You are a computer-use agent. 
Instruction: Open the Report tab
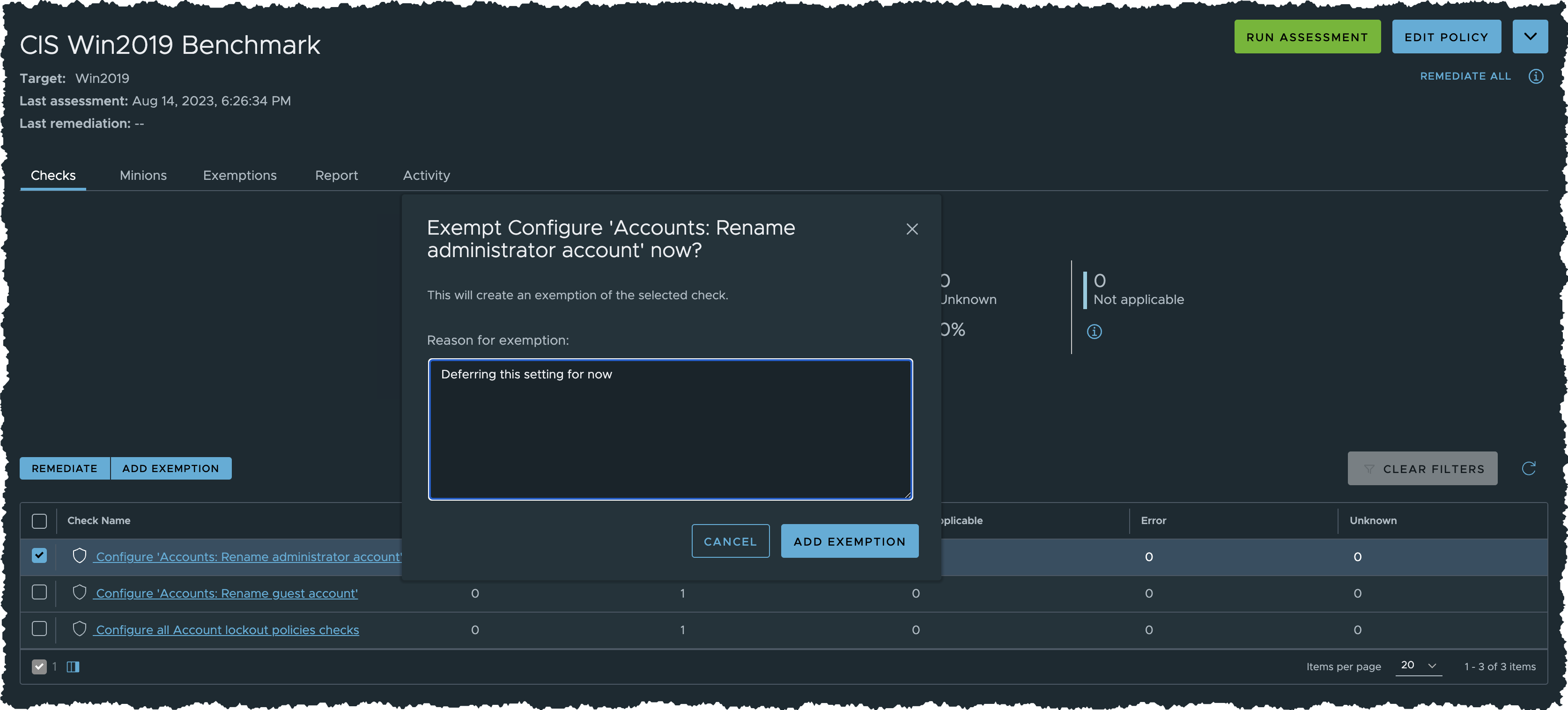point(336,175)
